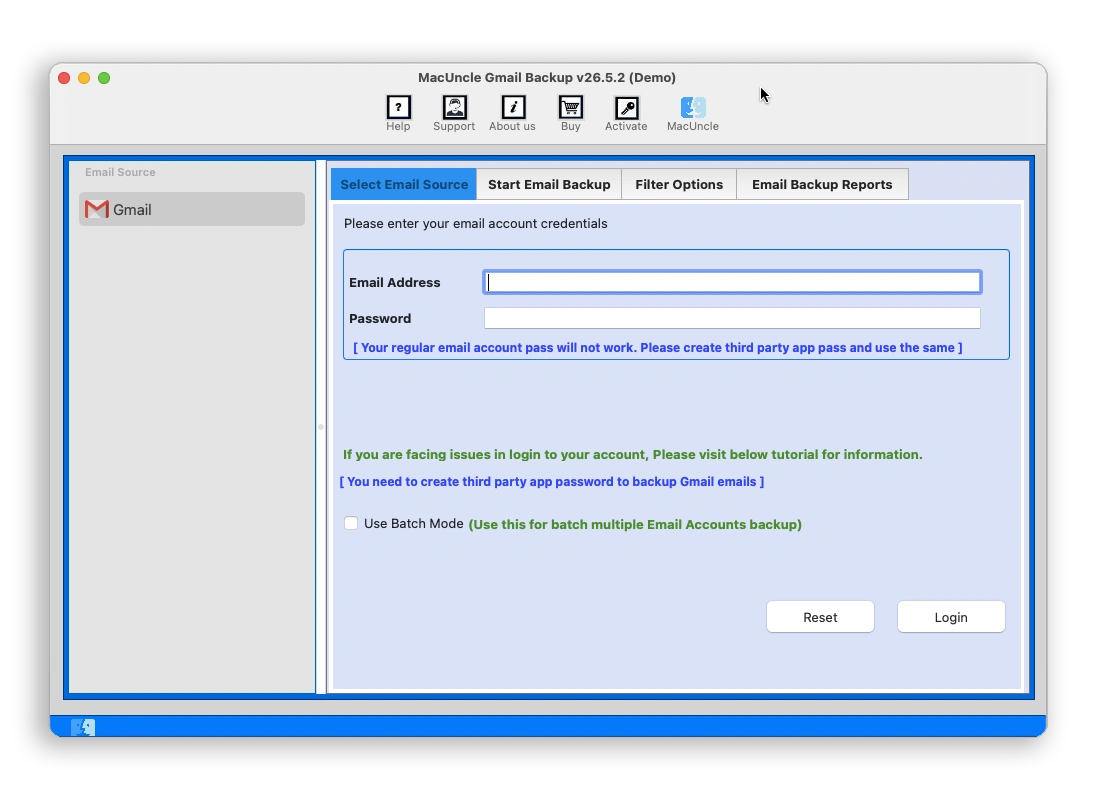Focus the Email Address input field
This screenshot has width=1096, height=799.
(732, 282)
